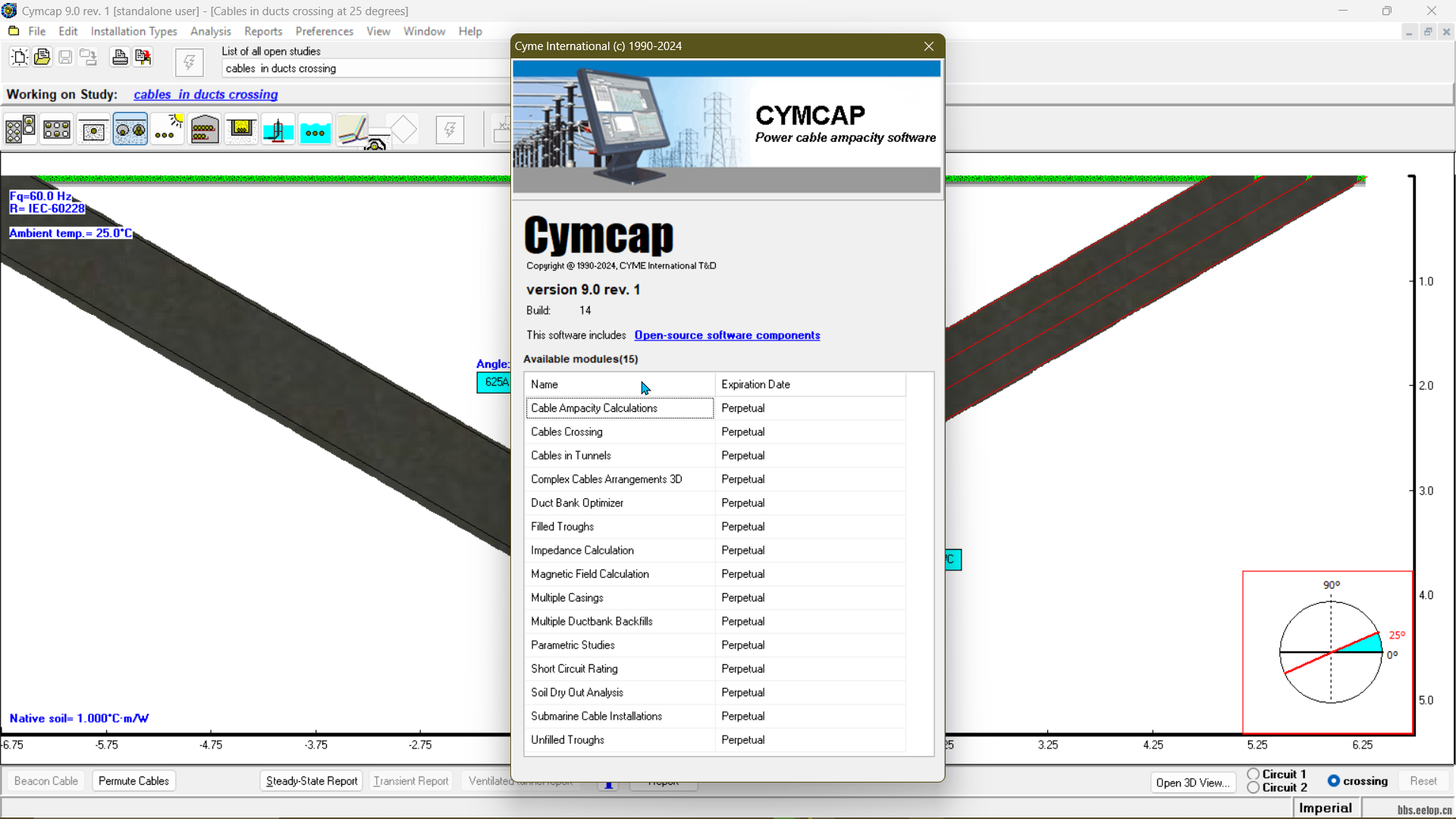Select the duct bank installation icon
This screenshot has width=1456, height=819.
[57, 130]
